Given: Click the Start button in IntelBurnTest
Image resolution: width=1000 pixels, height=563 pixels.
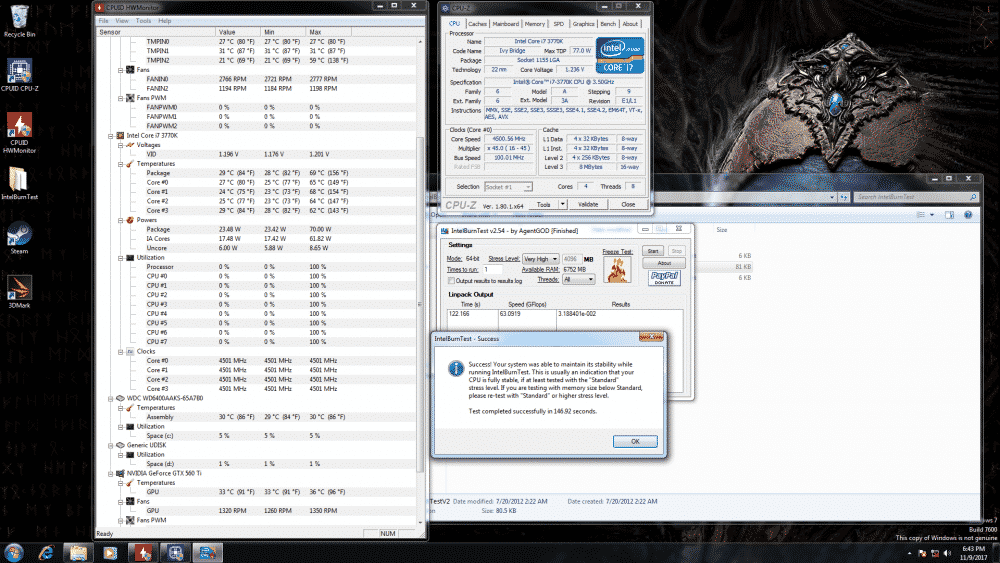Looking at the screenshot, I should [x=653, y=251].
